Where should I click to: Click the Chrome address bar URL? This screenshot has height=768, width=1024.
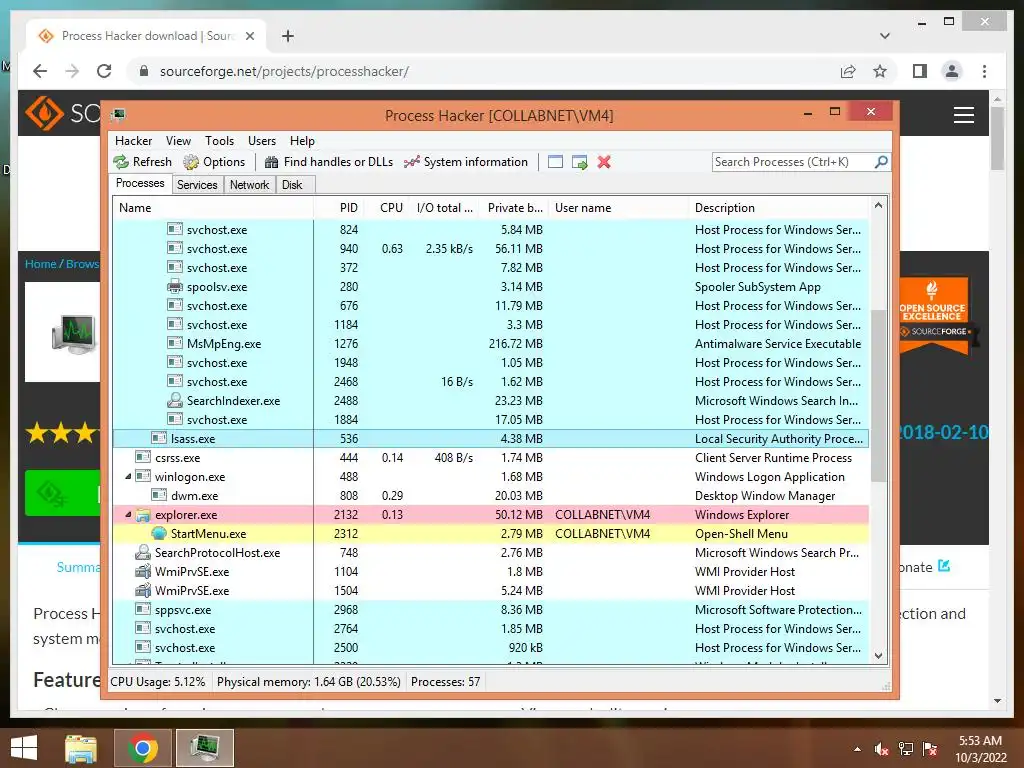tap(284, 71)
